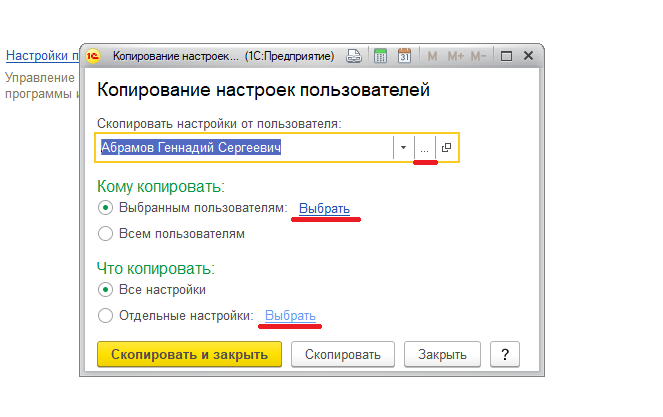Click the Кому копировать: section label

161,186
